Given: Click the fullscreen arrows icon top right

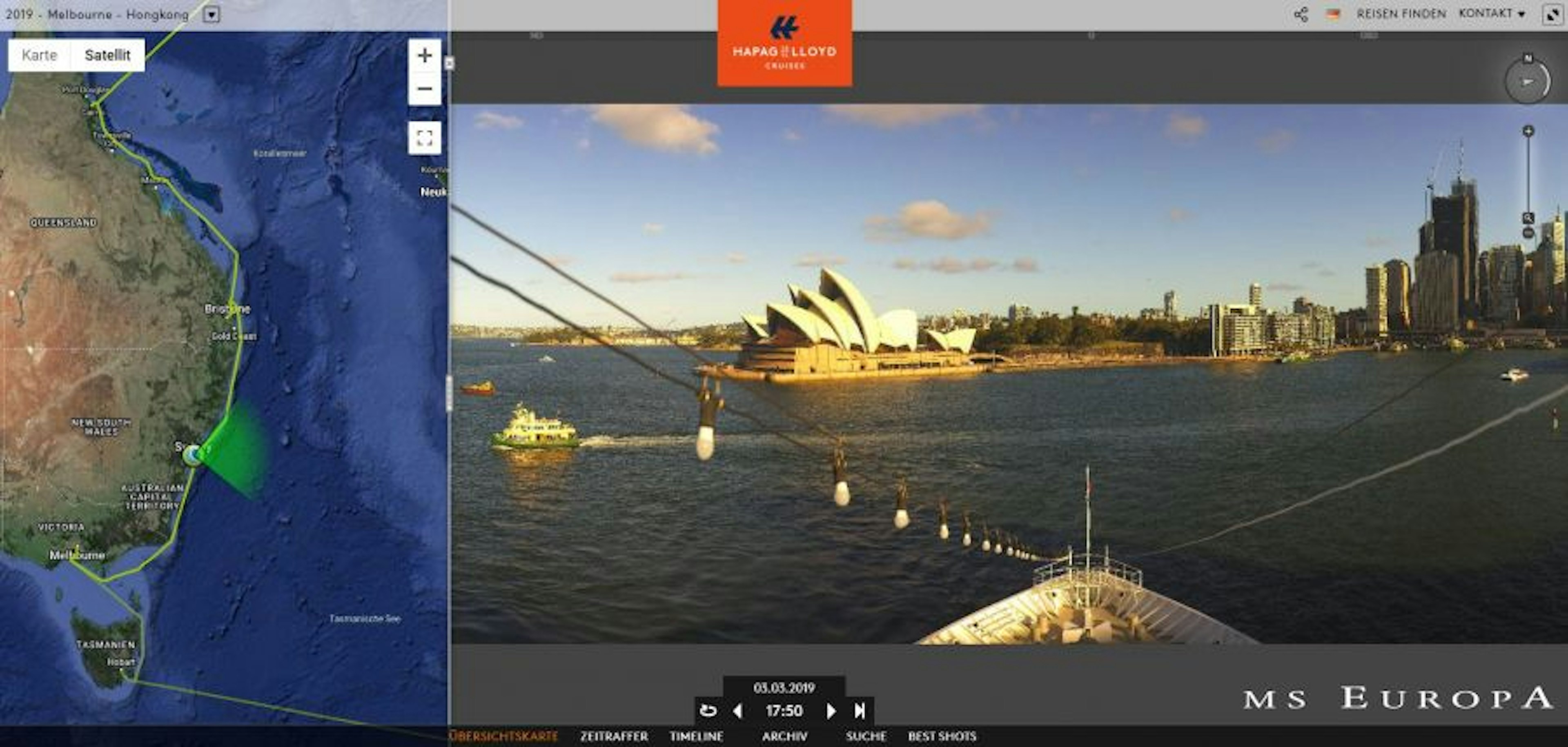Looking at the screenshot, I should [x=1552, y=14].
